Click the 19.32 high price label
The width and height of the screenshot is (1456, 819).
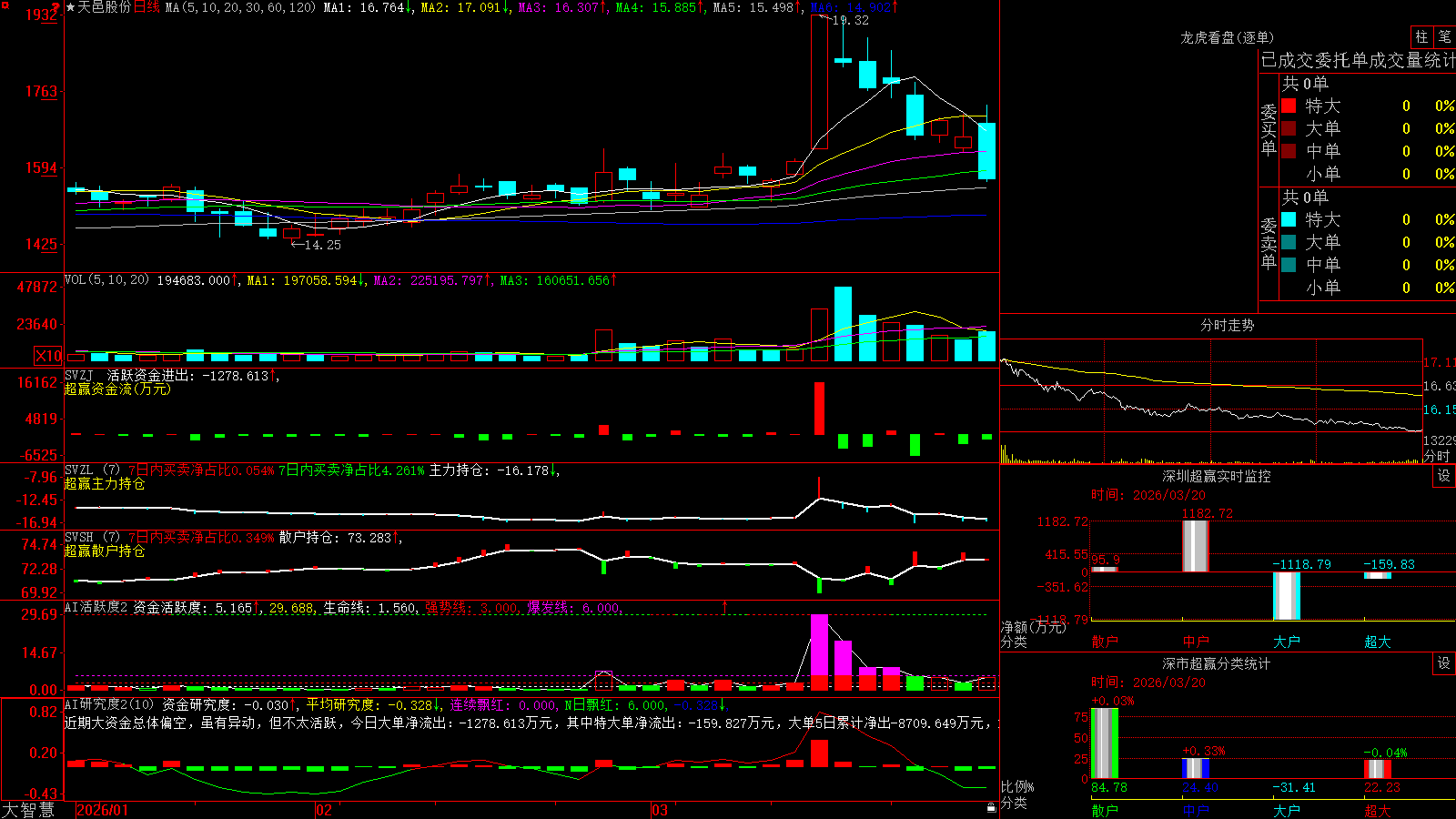click(x=851, y=20)
